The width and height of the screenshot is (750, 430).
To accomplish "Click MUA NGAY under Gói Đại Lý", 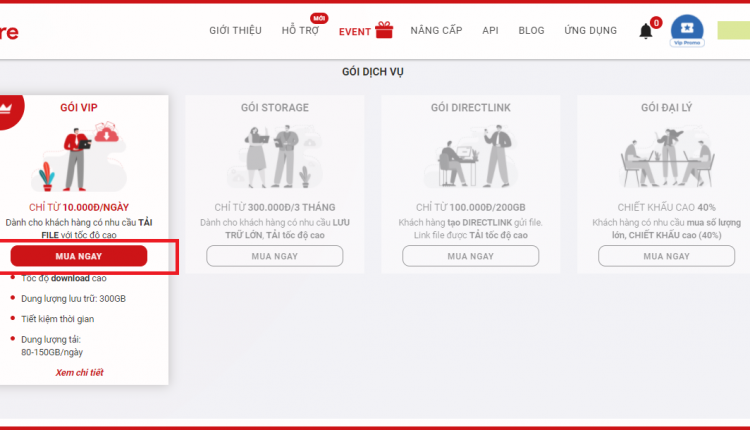I will (x=666, y=256).
